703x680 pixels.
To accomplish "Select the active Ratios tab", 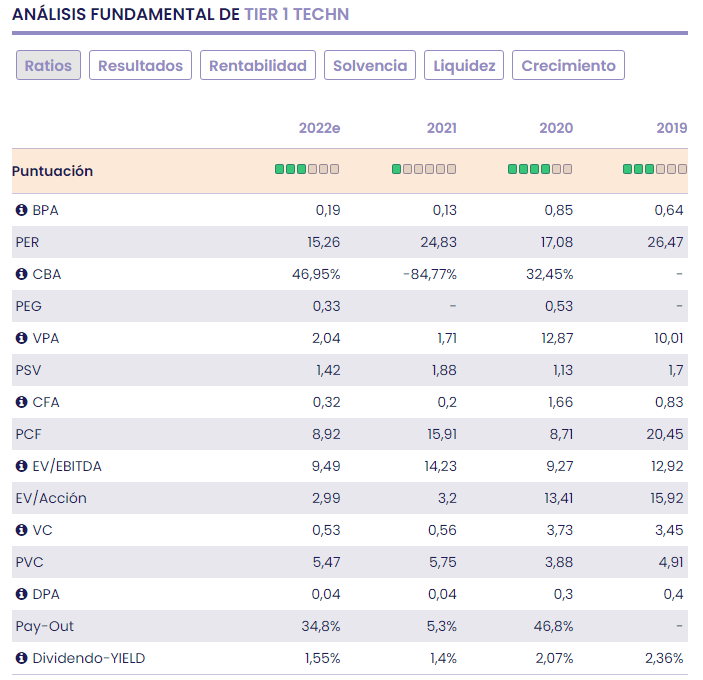I will click(48, 65).
